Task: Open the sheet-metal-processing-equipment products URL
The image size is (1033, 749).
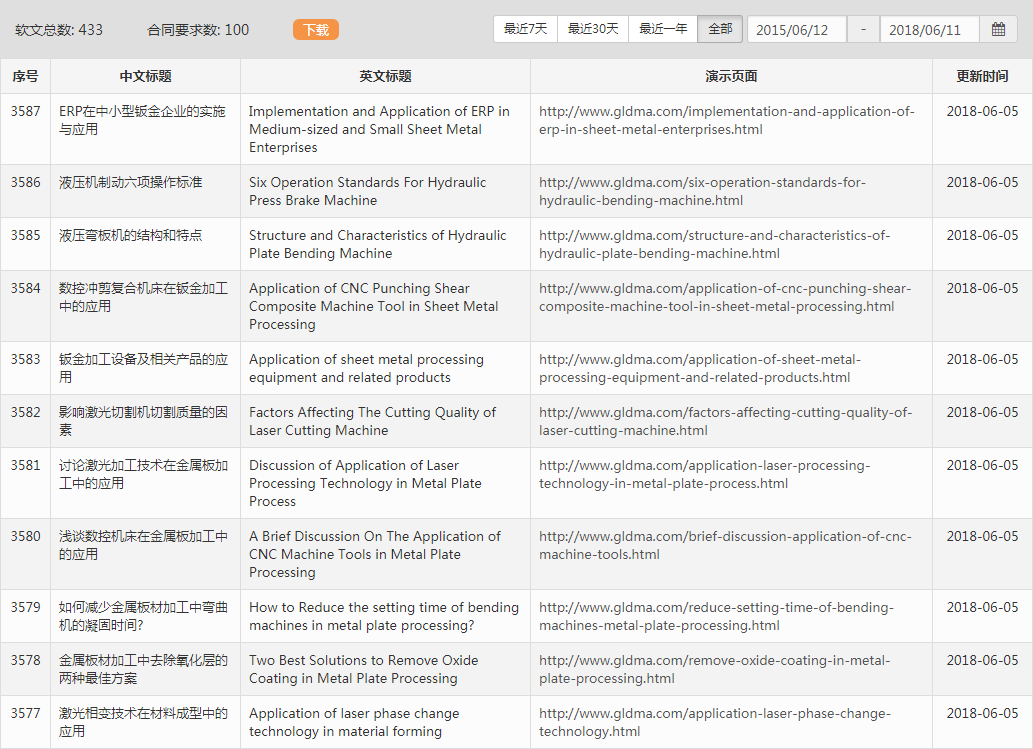Action: point(700,368)
